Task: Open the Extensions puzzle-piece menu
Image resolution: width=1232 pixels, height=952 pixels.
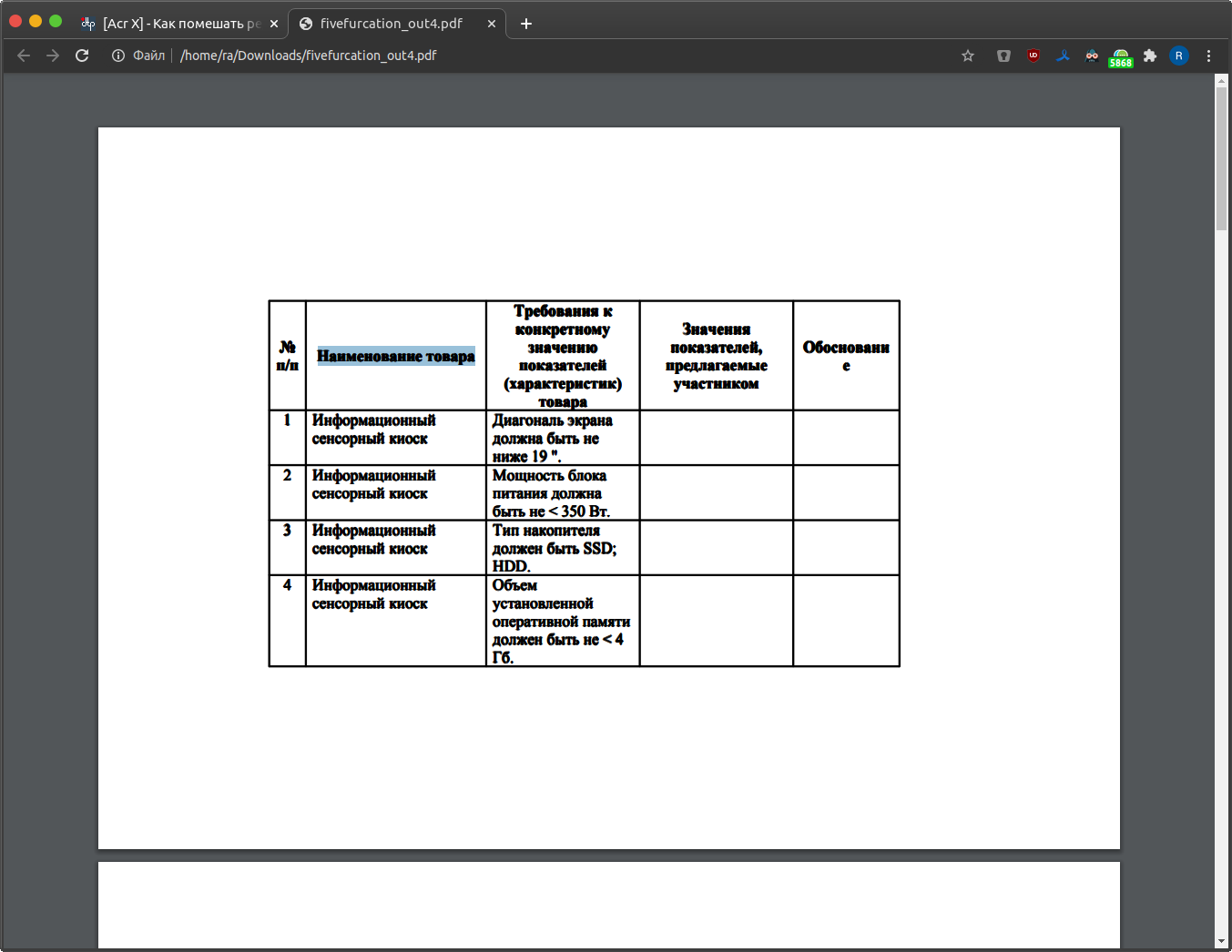Action: coord(1150,56)
